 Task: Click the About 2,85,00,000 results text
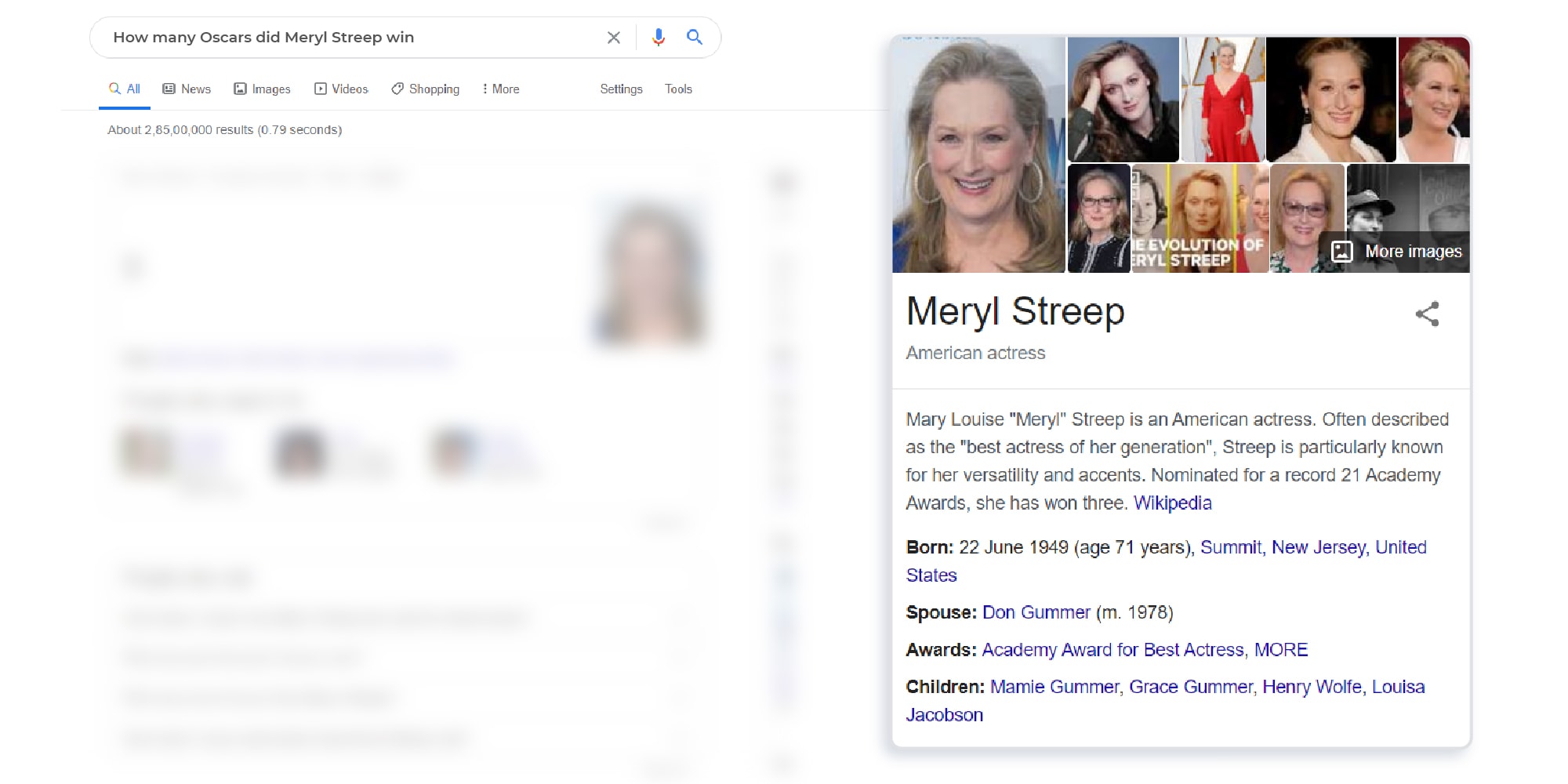click(x=224, y=130)
